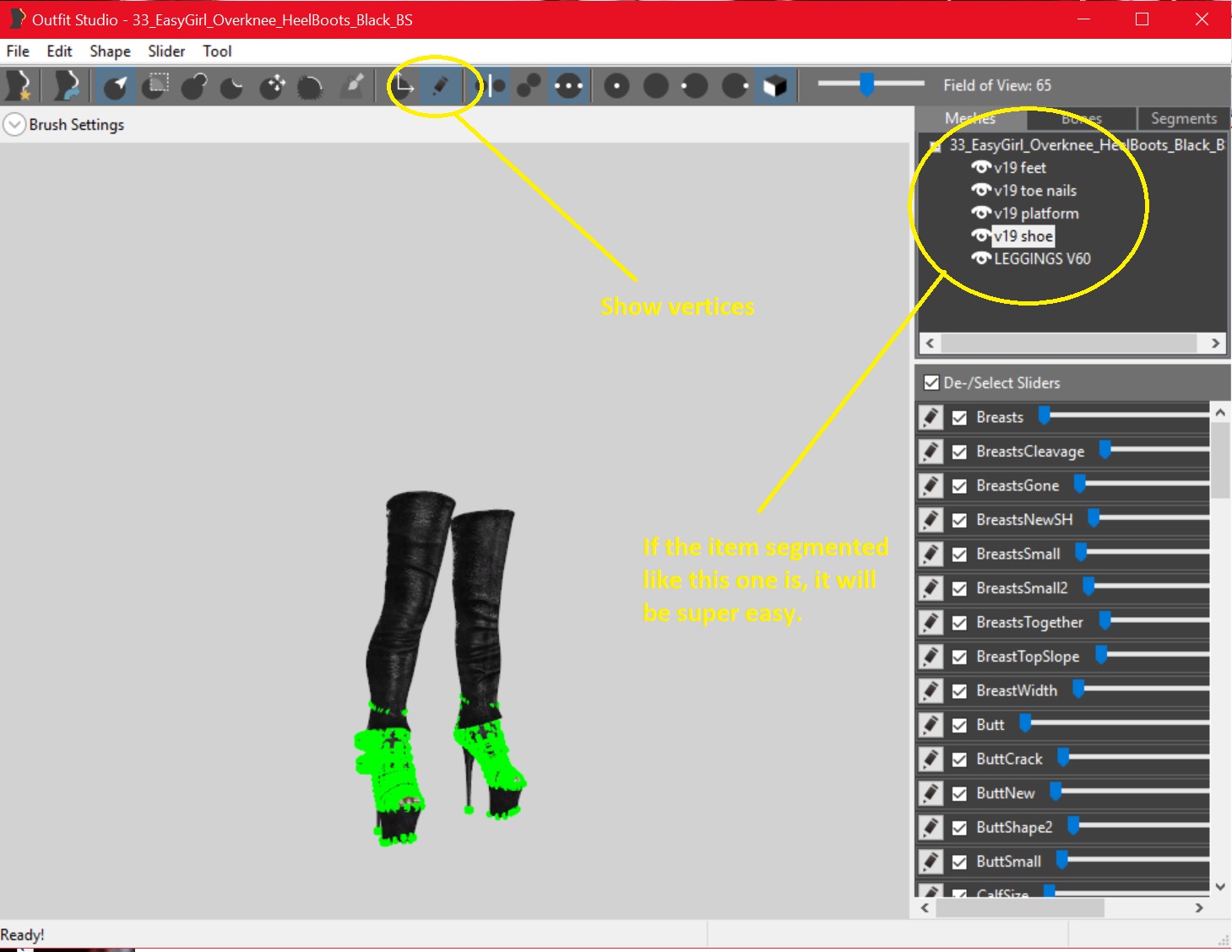Uncheck the De-/Select Sliders checkbox
1232x952 pixels.
pos(931,382)
